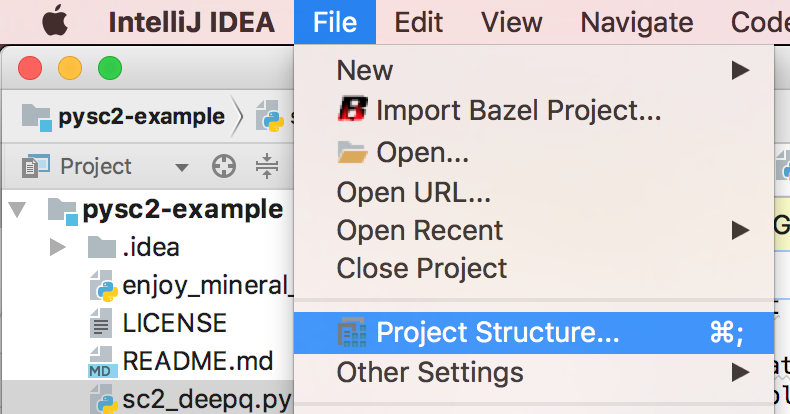The width and height of the screenshot is (790, 414).
Task: Open the Edit menu
Action: pyautogui.click(x=419, y=22)
